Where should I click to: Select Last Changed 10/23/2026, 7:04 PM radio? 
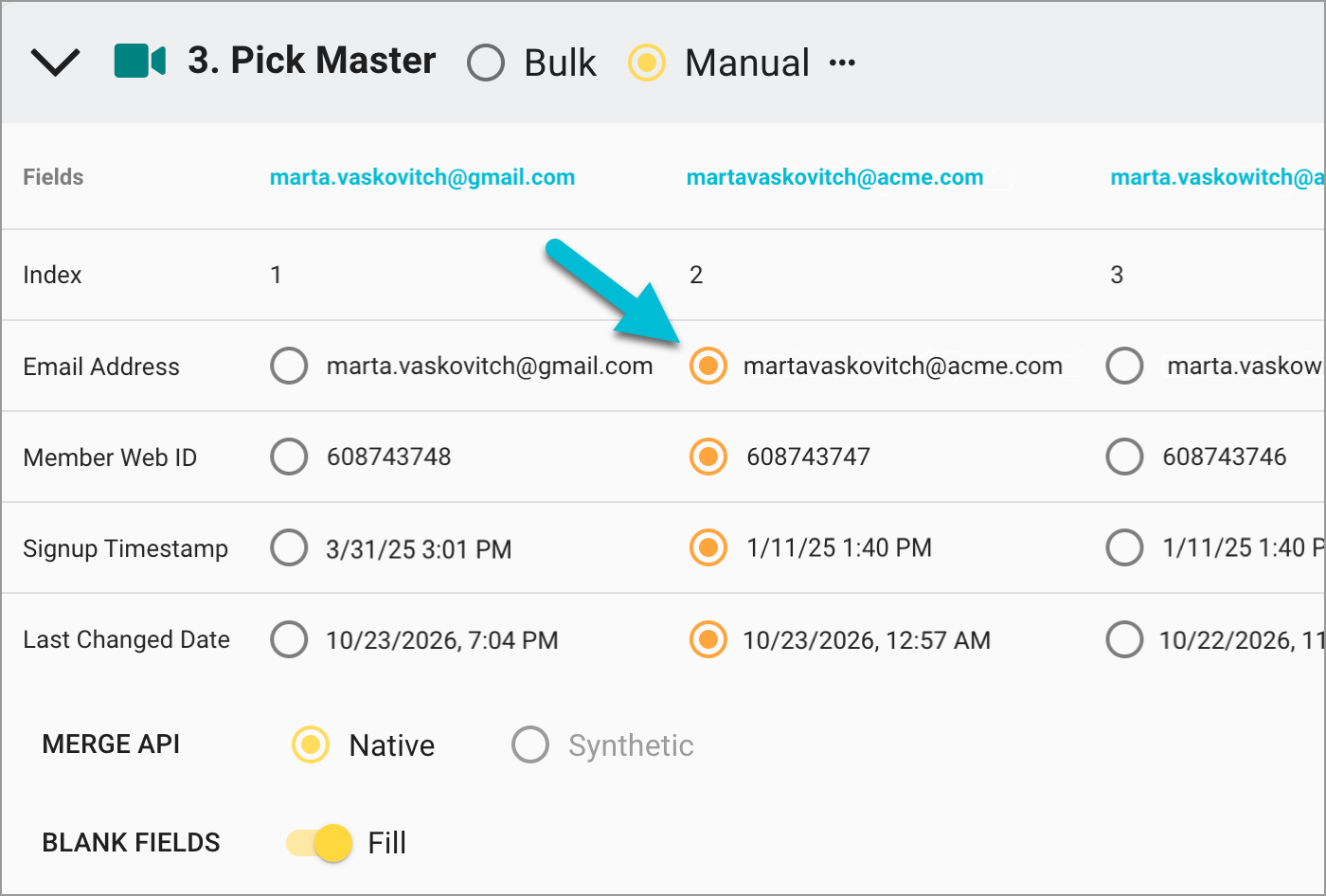[x=289, y=639]
